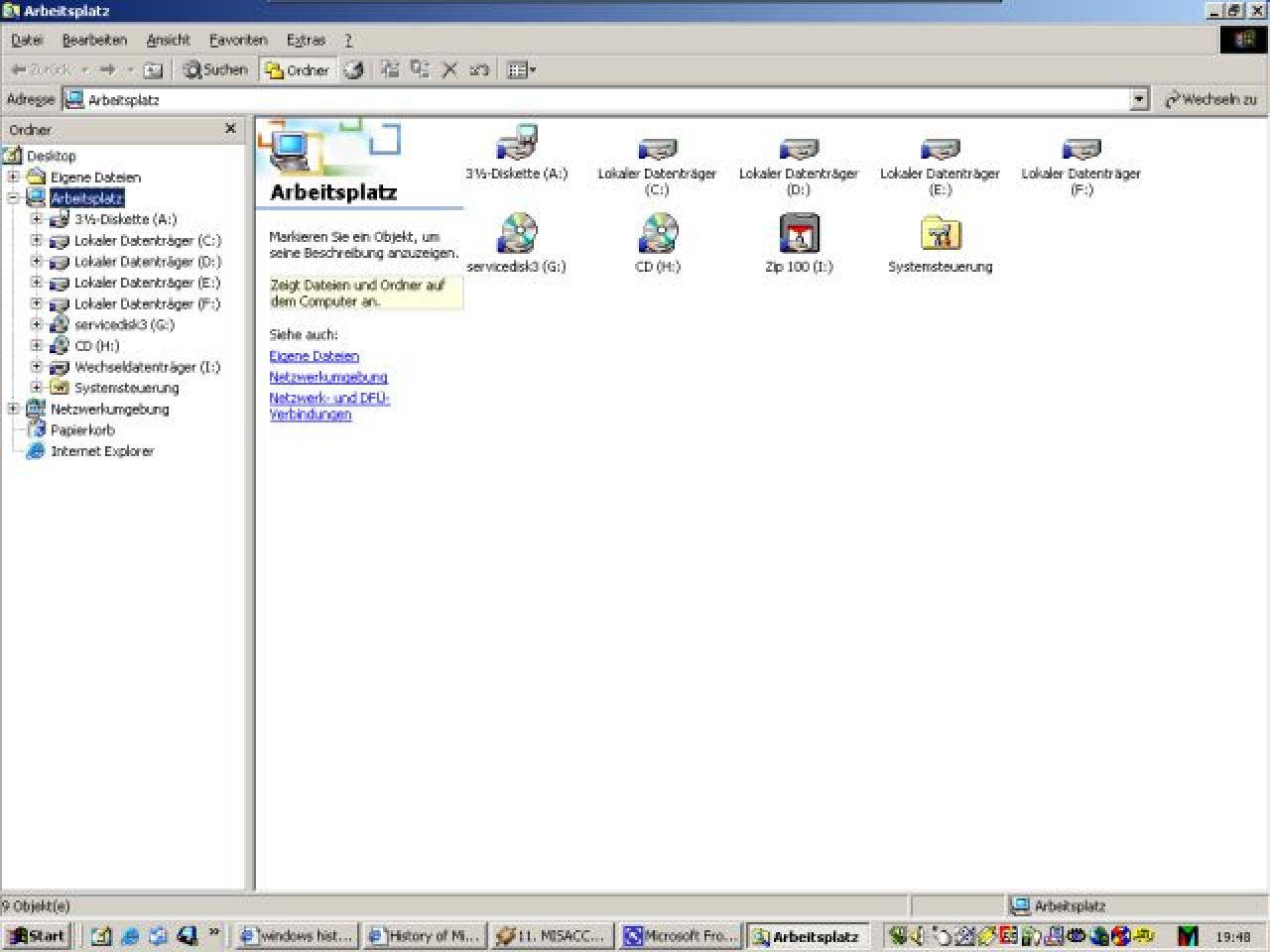The width and height of the screenshot is (1270, 952).
Task: Toggle the Ordner folders pane button
Action: tap(297, 69)
